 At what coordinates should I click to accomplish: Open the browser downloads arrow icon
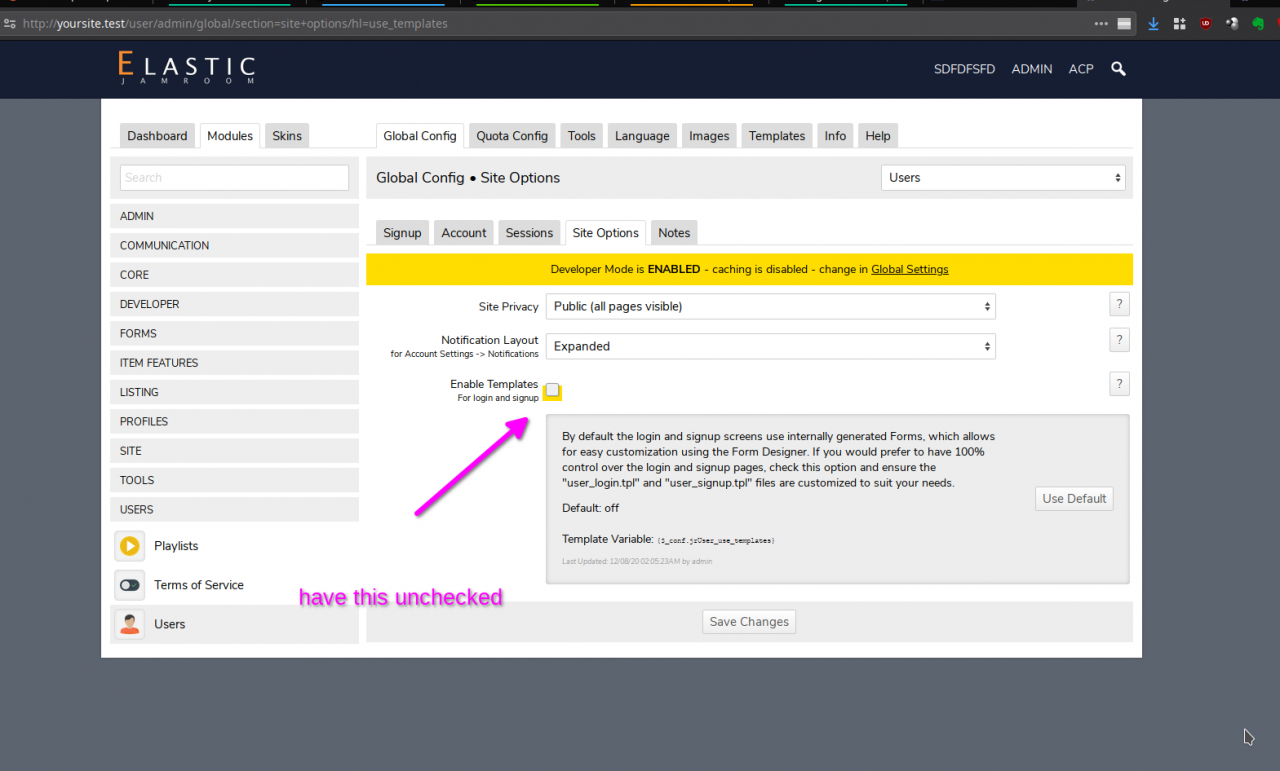(x=1153, y=23)
